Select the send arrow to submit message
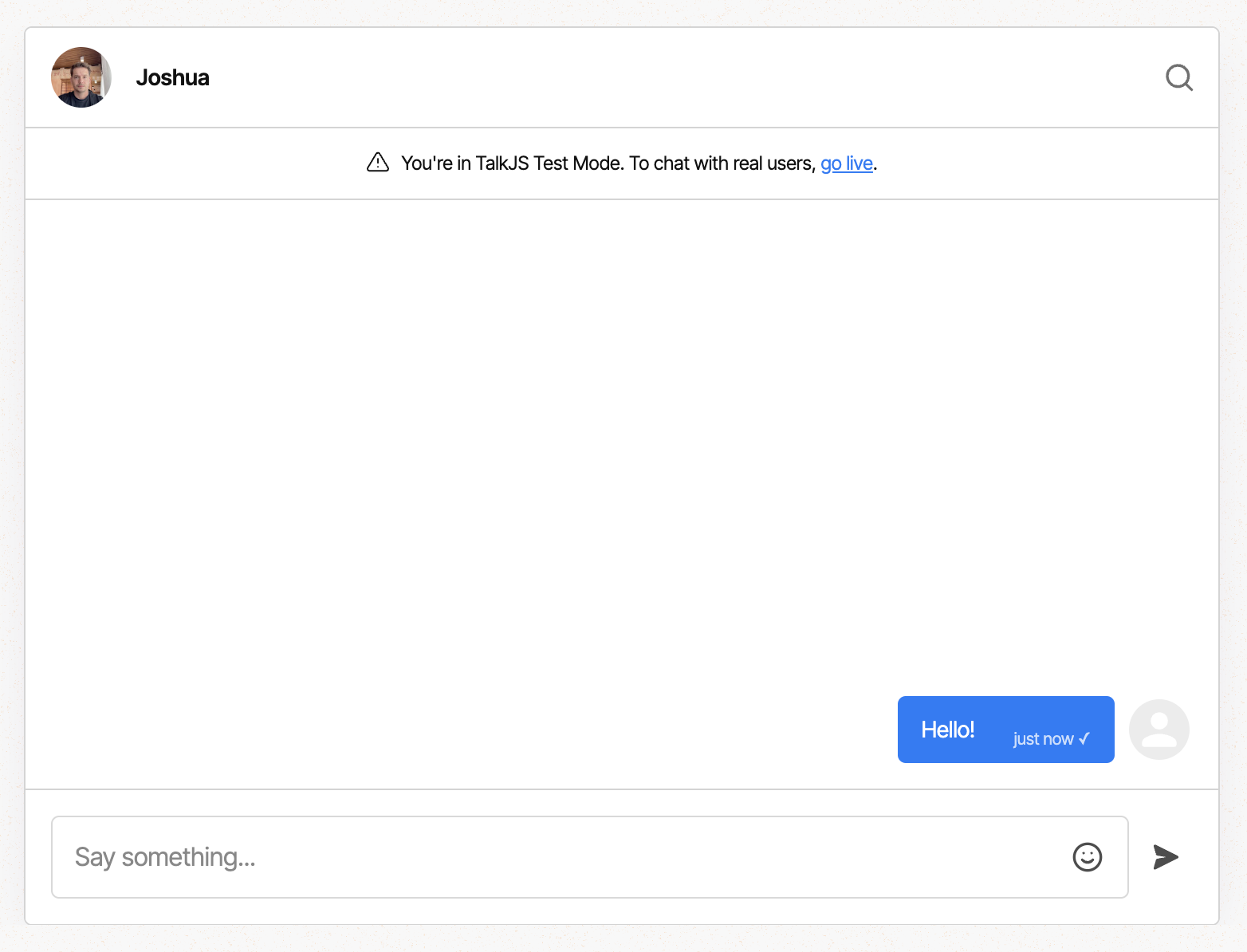 [x=1165, y=857]
